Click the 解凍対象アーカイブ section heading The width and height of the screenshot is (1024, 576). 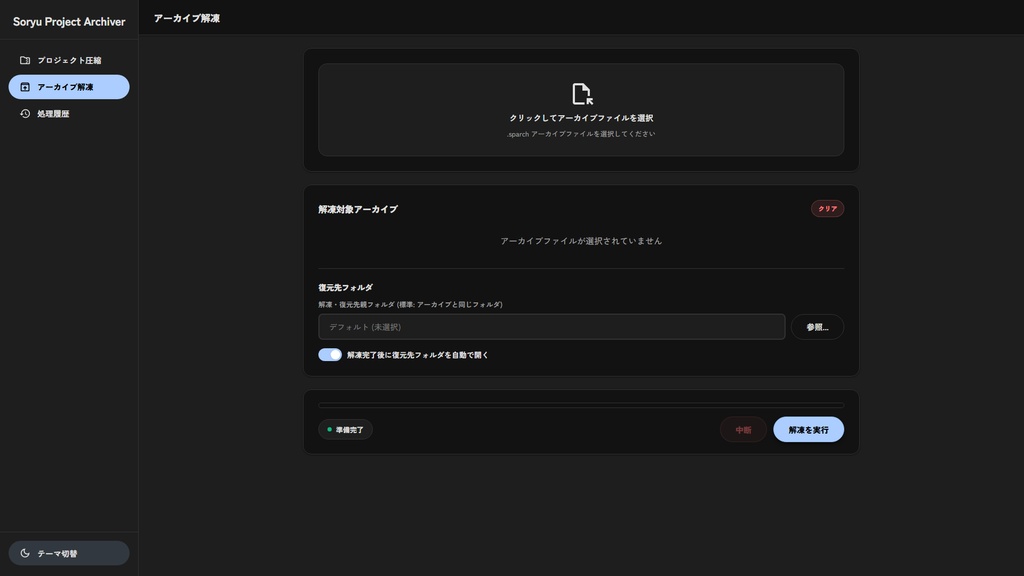click(358, 210)
